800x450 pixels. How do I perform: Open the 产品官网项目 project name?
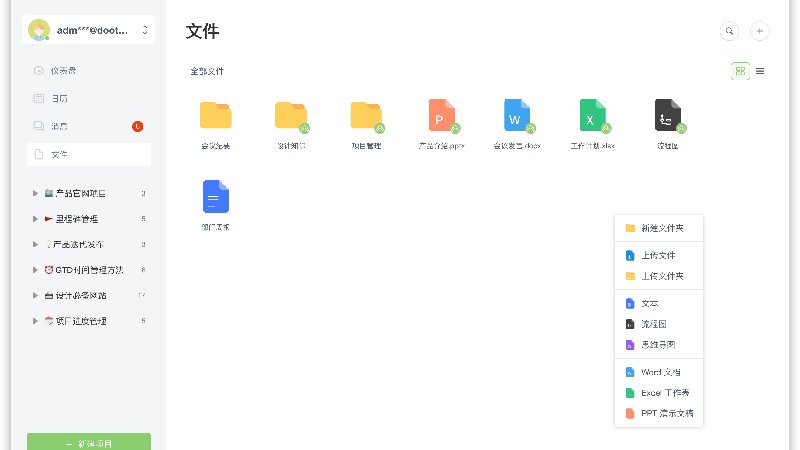[81, 193]
